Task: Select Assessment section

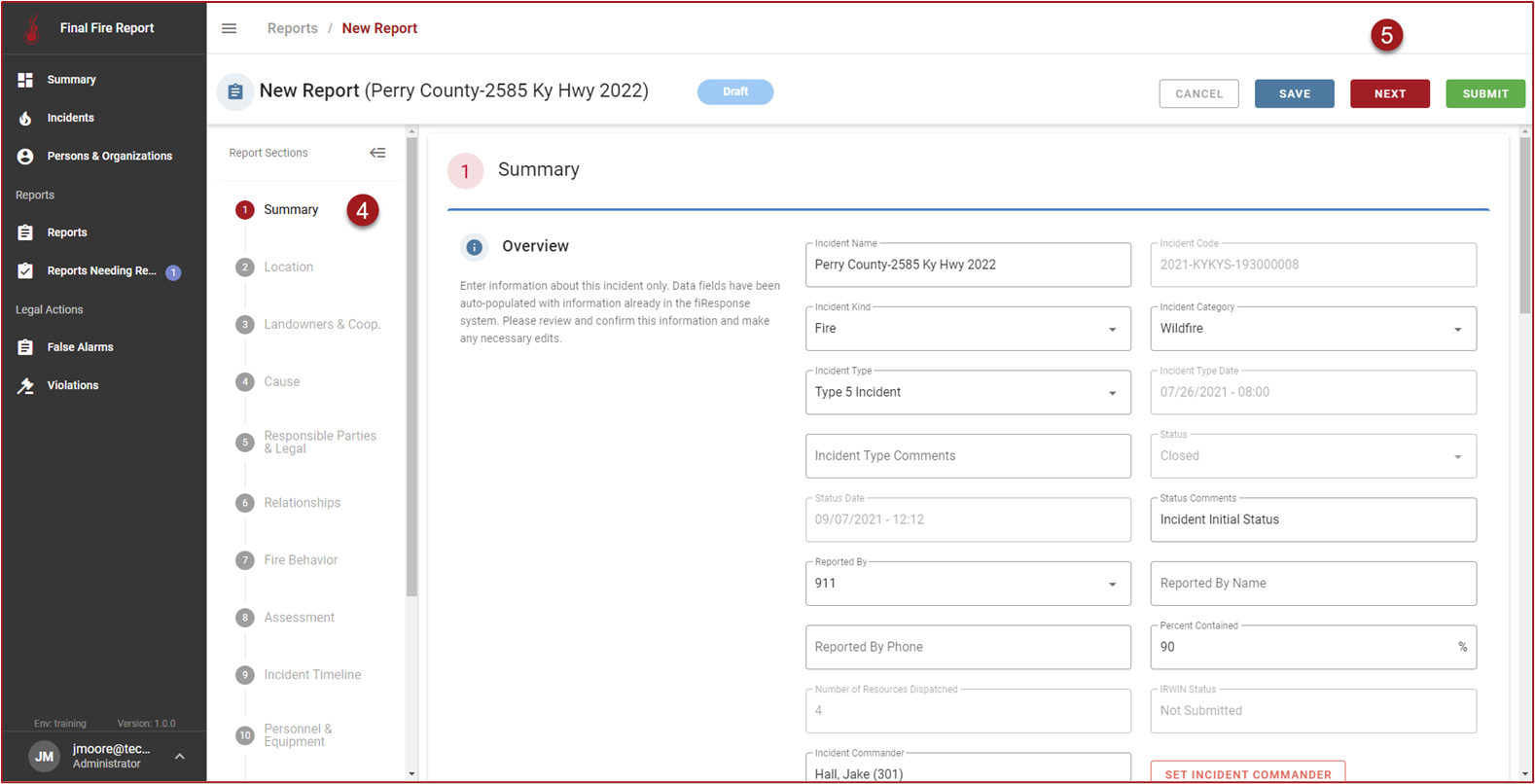Action: click(x=299, y=618)
